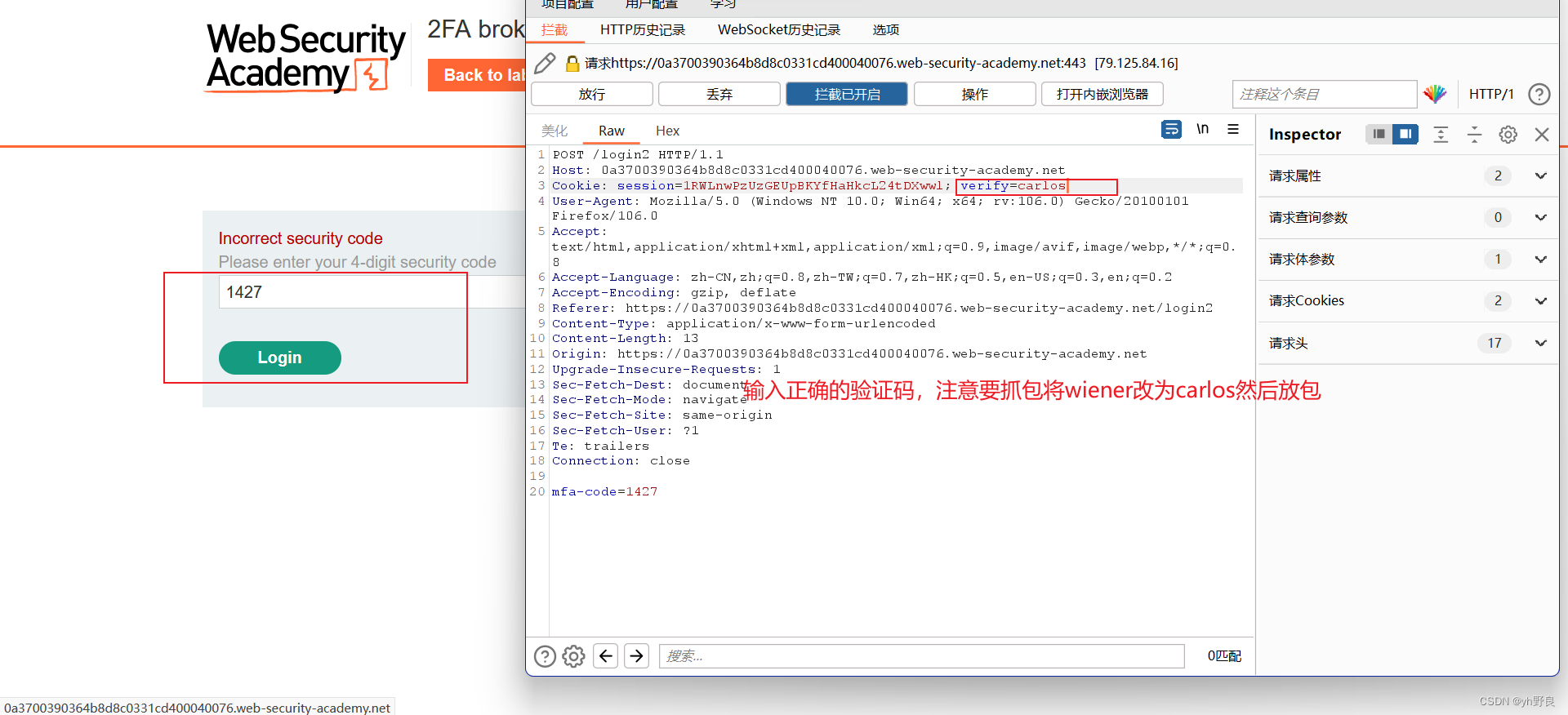Toggle 拦截已开启 intercept button
The width and height of the screenshot is (1568, 715).
pos(847,94)
